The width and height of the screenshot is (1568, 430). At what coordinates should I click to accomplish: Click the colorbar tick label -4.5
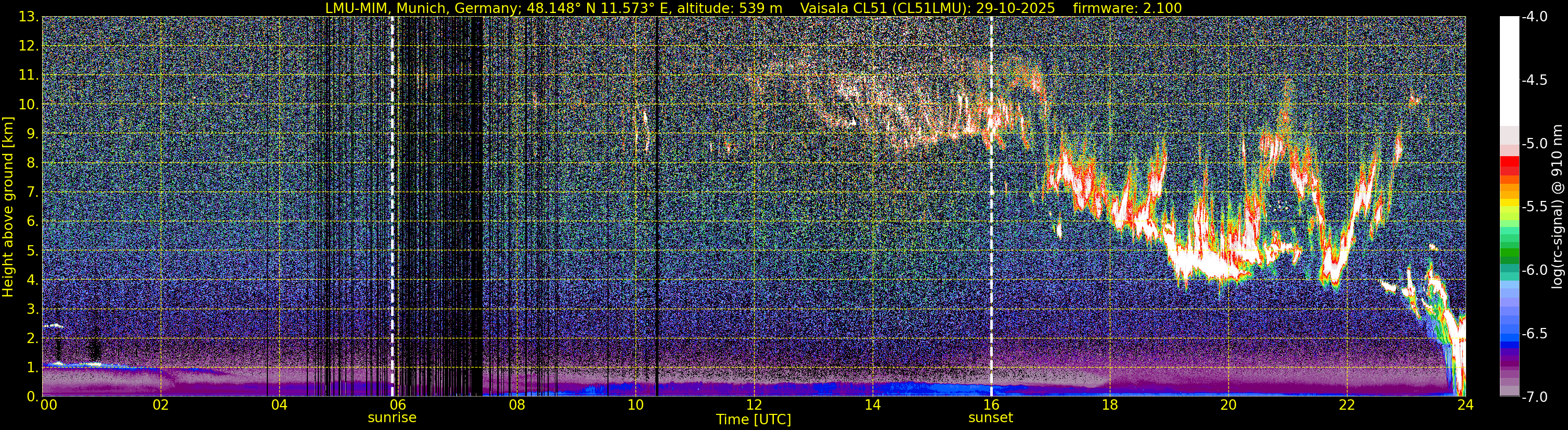tap(1534, 80)
